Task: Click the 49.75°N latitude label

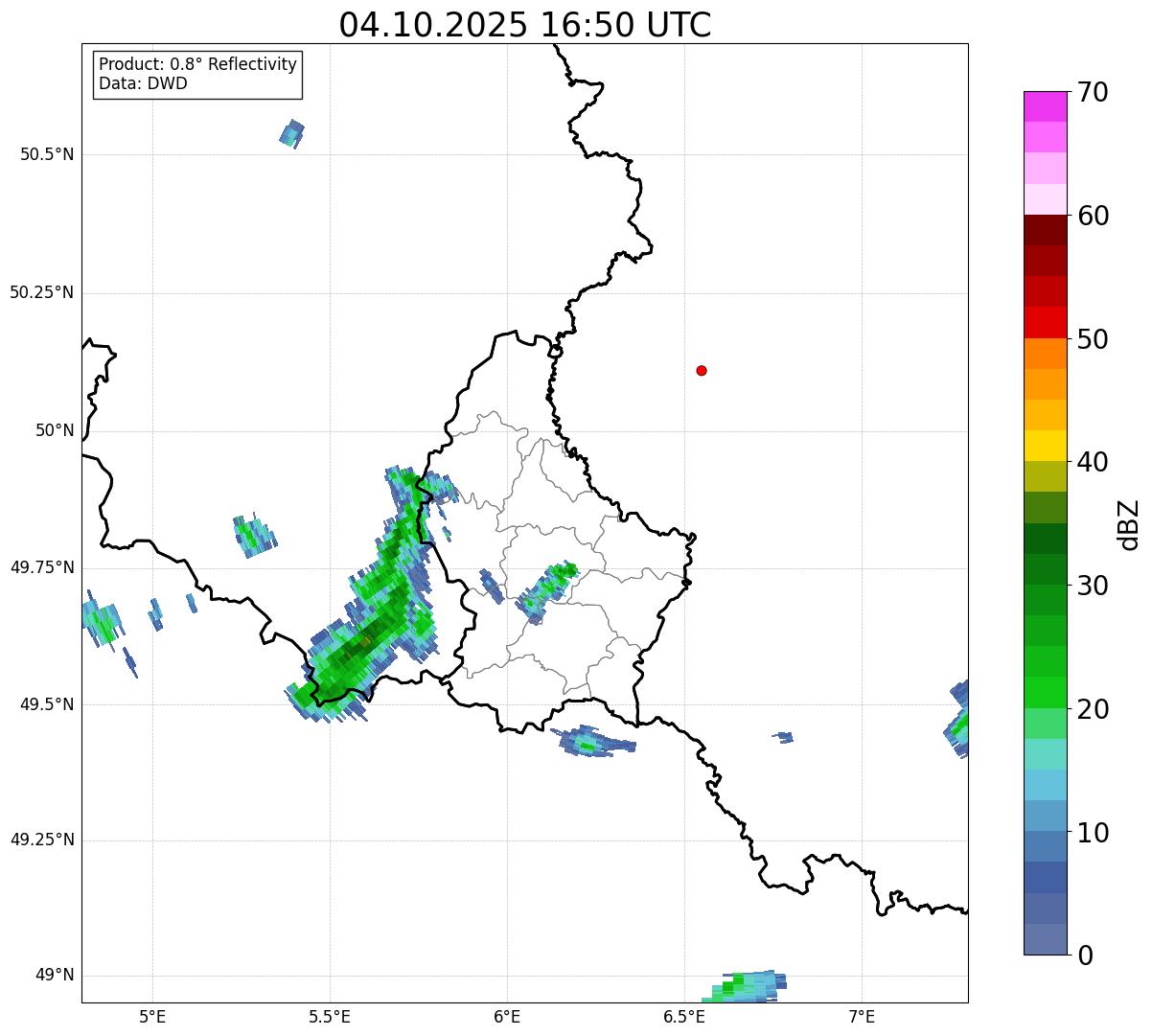Action: pyautogui.click(x=42, y=567)
